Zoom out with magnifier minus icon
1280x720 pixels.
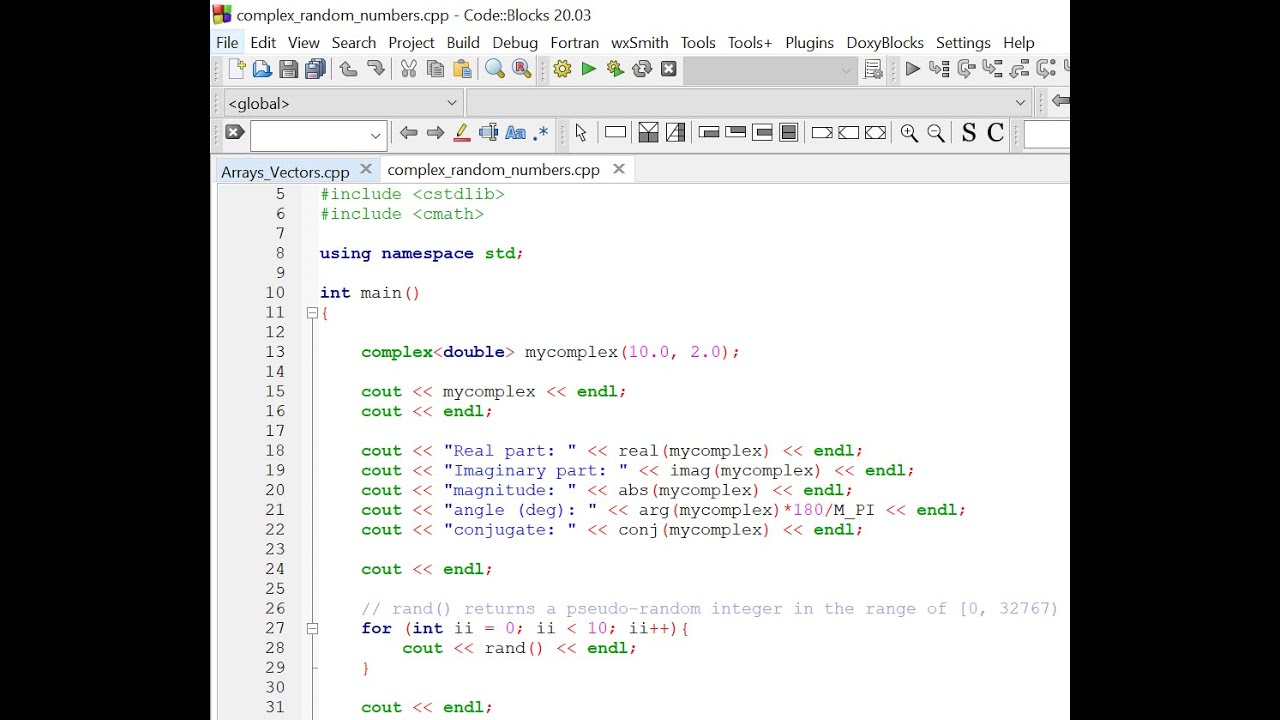click(936, 133)
